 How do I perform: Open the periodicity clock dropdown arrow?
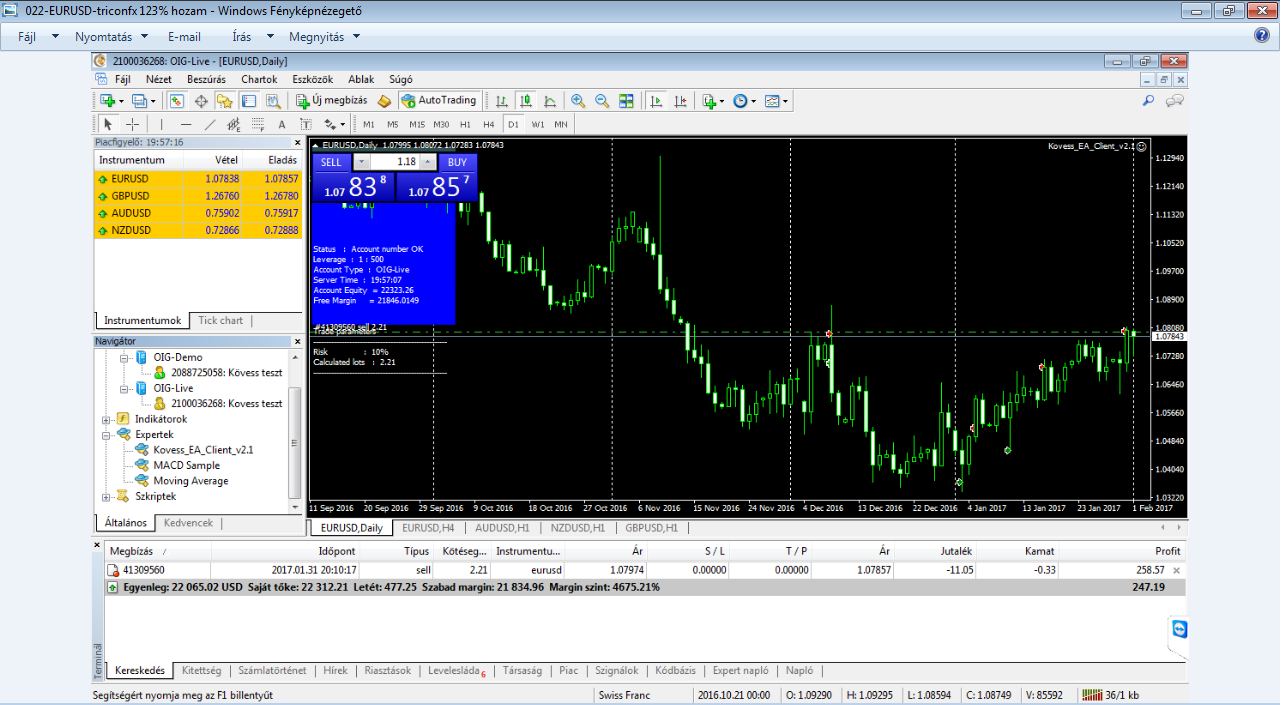click(x=753, y=102)
